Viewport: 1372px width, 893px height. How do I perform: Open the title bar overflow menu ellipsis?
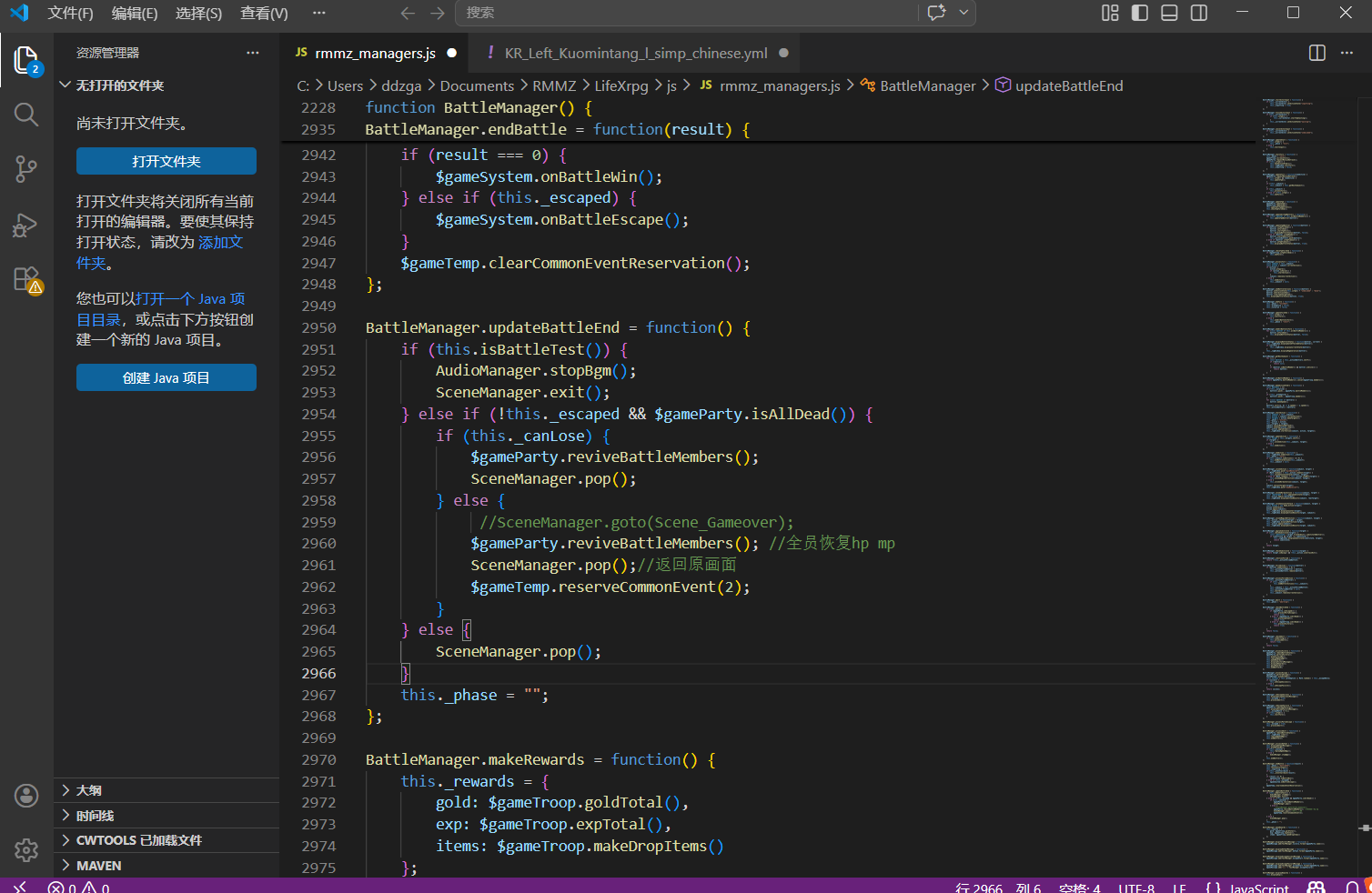click(318, 13)
